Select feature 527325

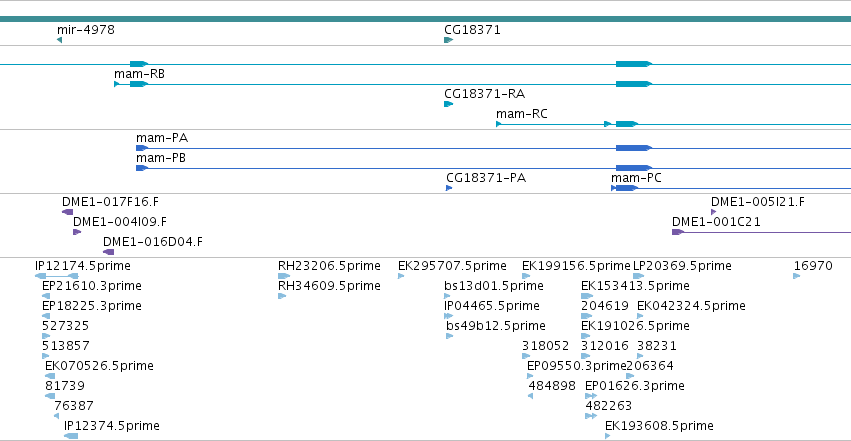pyautogui.click(x=65, y=326)
